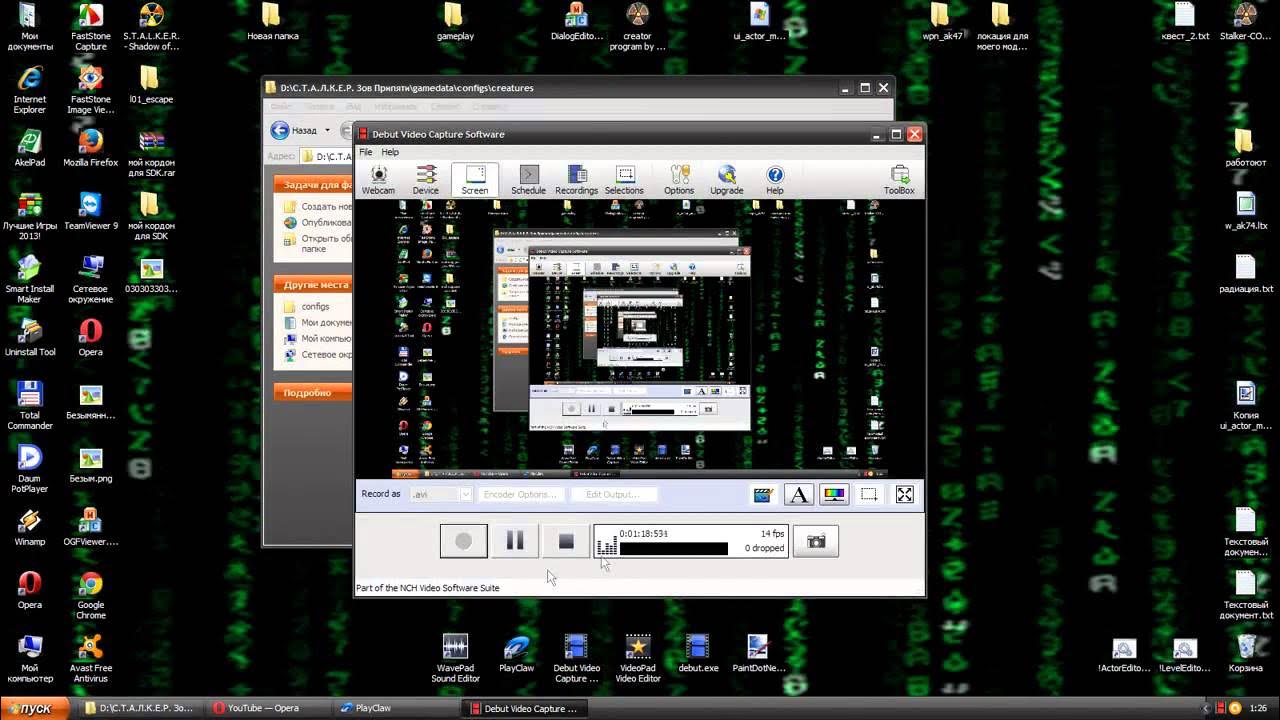Click the Winamp desktop icon
Image resolution: width=1280 pixels, height=720 pixels.
[x=30, y=527]
